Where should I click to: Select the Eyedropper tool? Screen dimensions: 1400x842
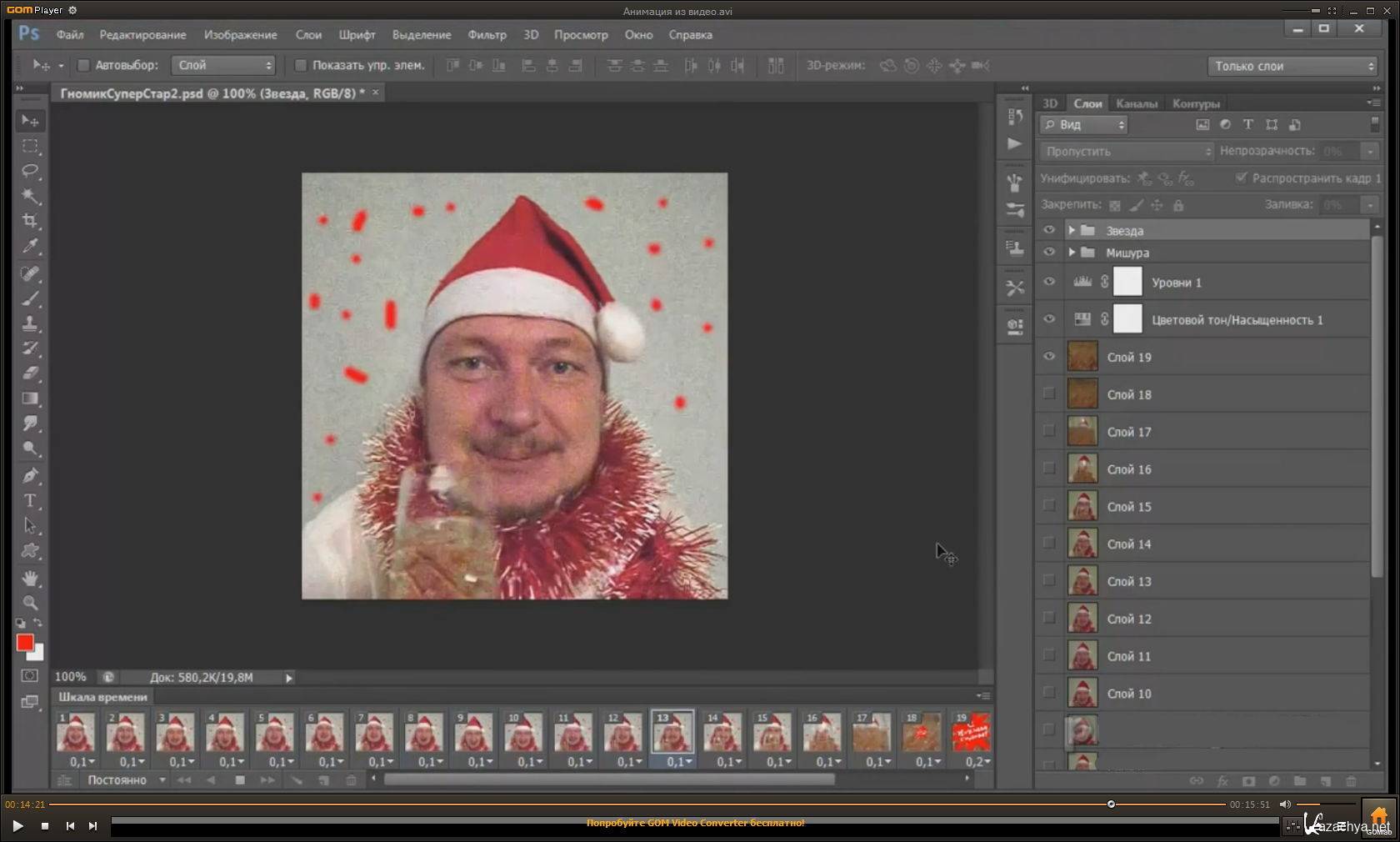coord(31,246)
